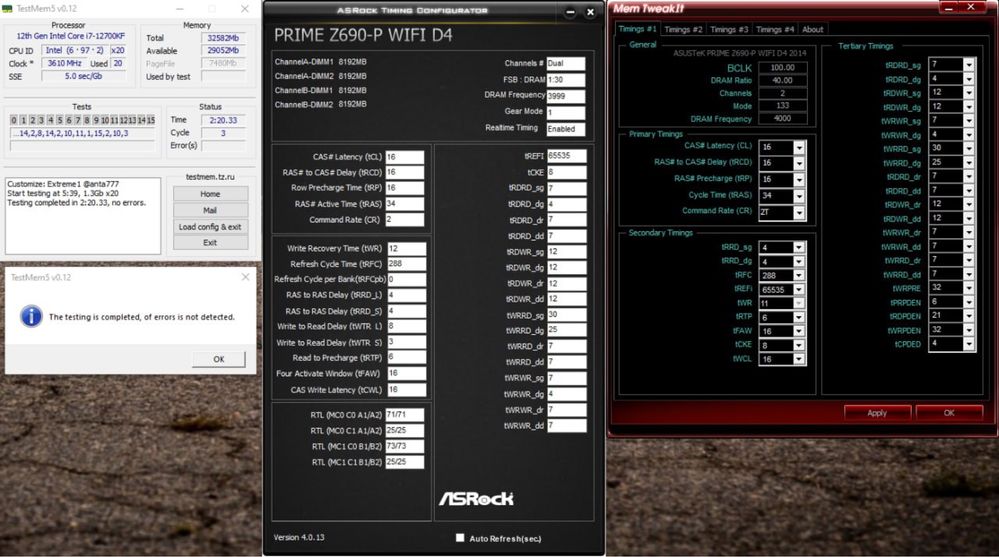999x557 pixels.
Task: Close the ASRock Timing Configurator window
Action: (x=591, y=11)
